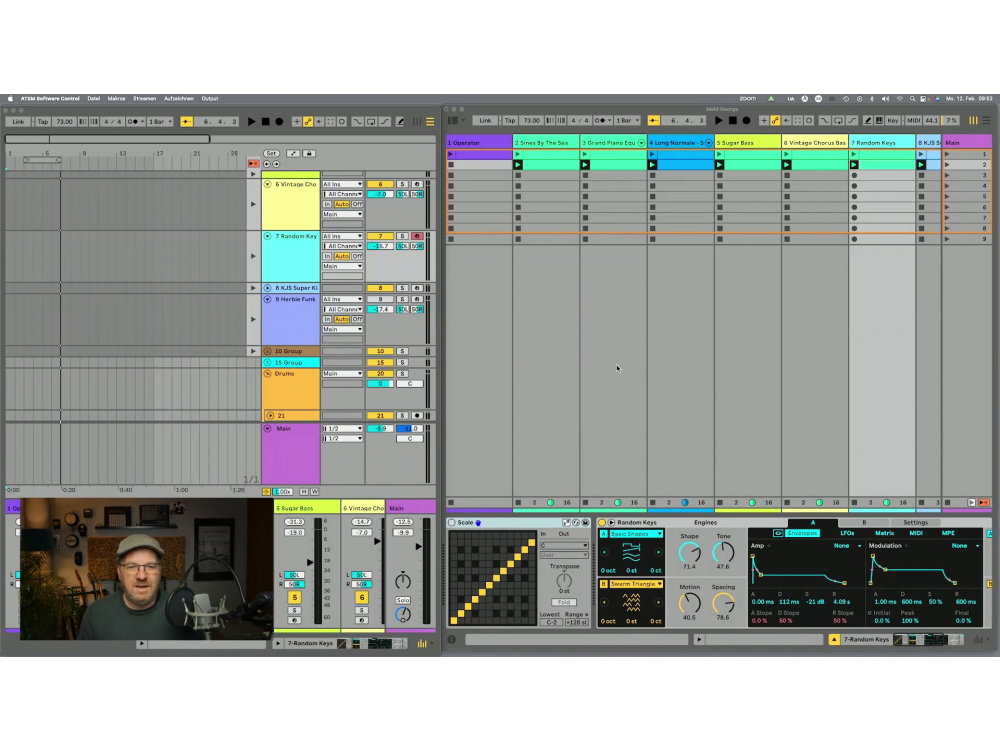1000x750 pixels.
Task: Click the Key map mode button
Action: [892, 120]
